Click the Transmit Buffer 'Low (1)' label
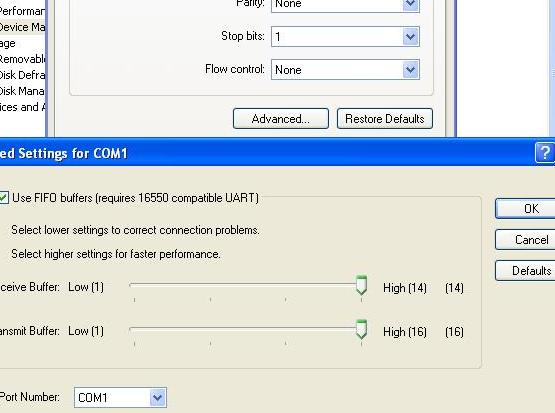The width and height of the screenshot is (555, 413). [86, 331]
